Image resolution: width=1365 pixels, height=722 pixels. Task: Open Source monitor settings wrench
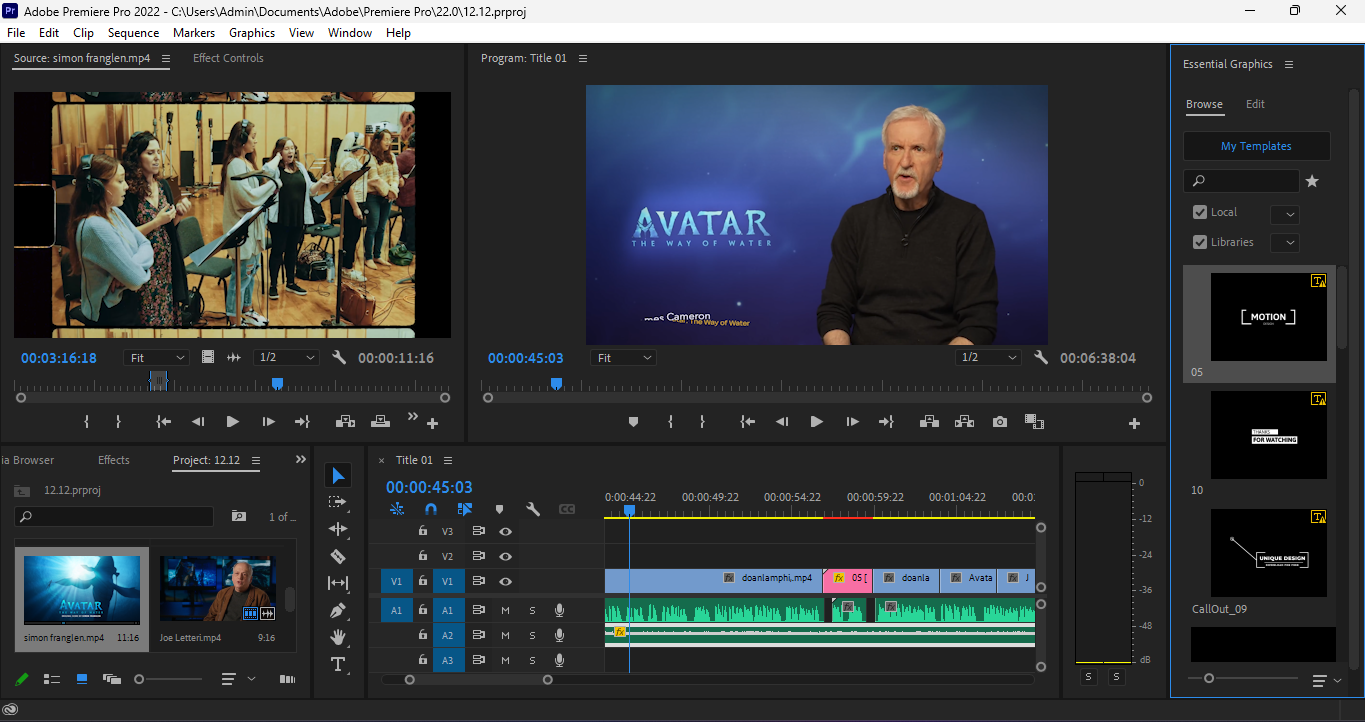339,357
